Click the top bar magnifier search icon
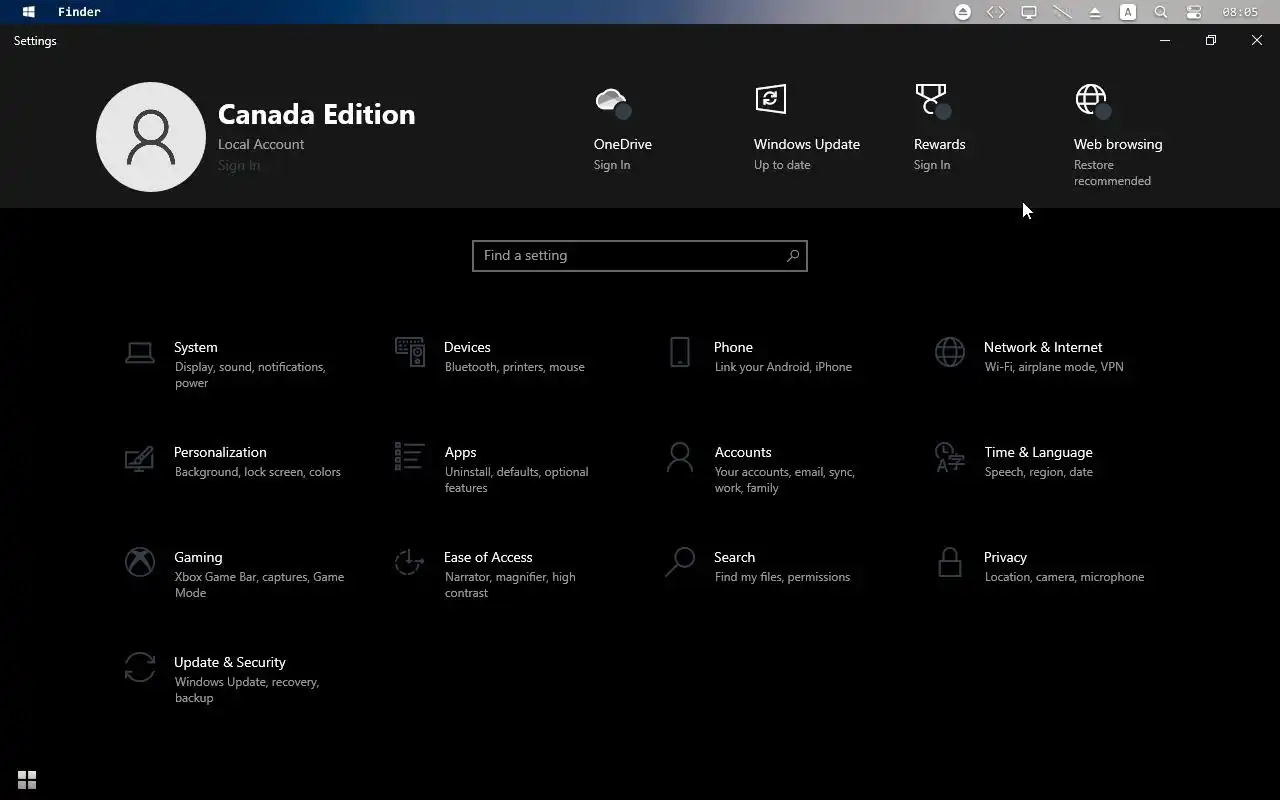This screenshot has width=1280, height=800. [1161, 12]
